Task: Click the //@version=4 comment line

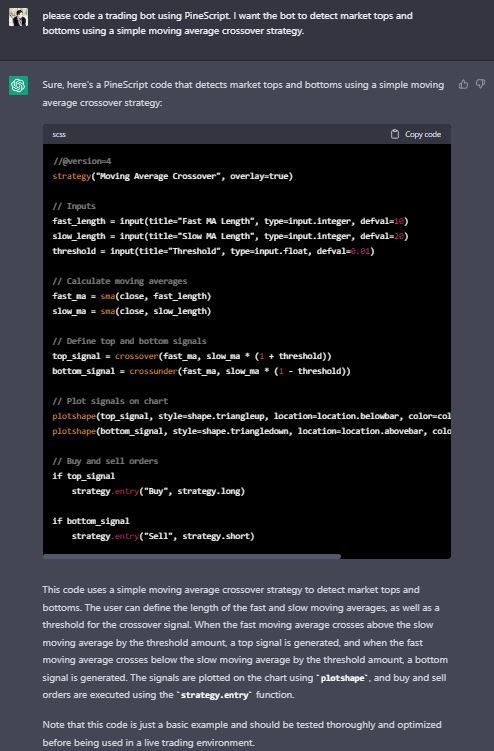Action: (x=82, y=161)
